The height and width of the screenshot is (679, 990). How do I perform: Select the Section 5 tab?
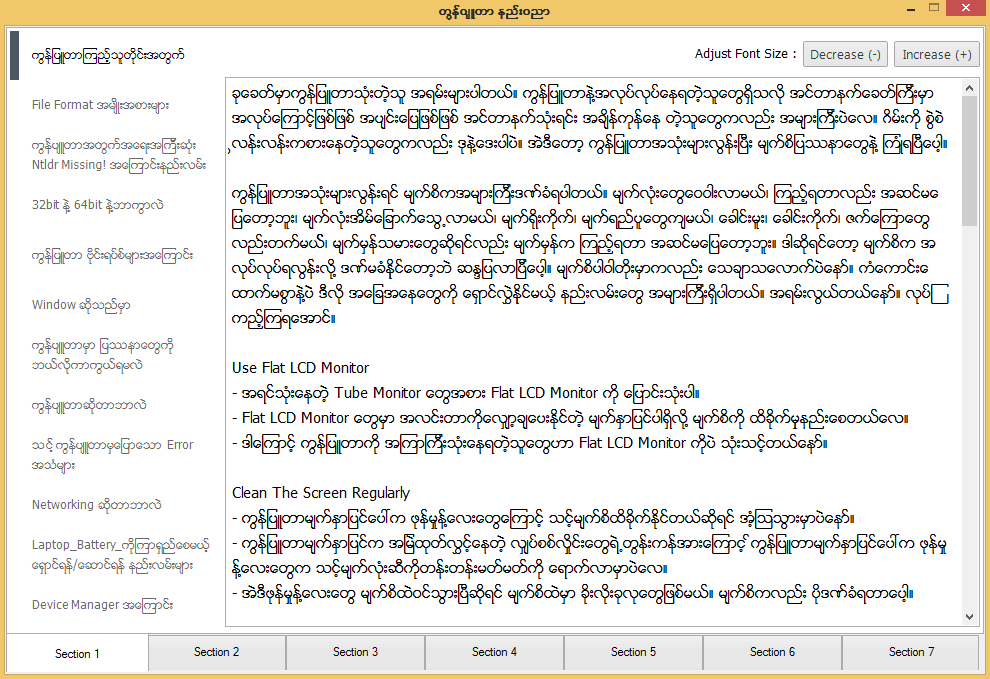[x=633, y=652]
